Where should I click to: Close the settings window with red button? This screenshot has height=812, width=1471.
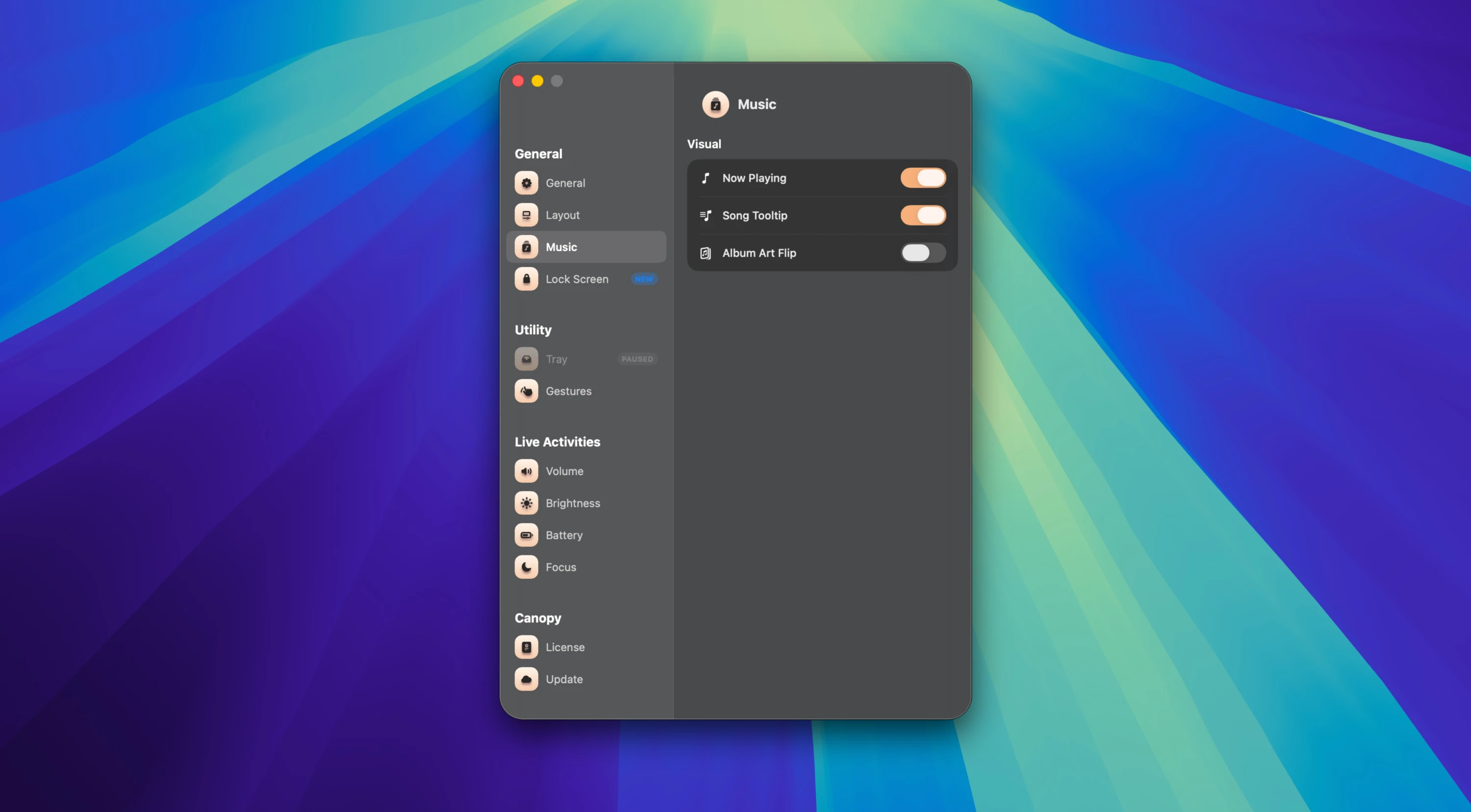pos(518,81)
